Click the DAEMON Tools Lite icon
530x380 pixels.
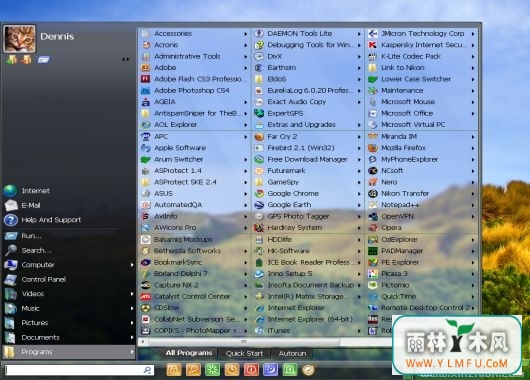tap(259, 33)
